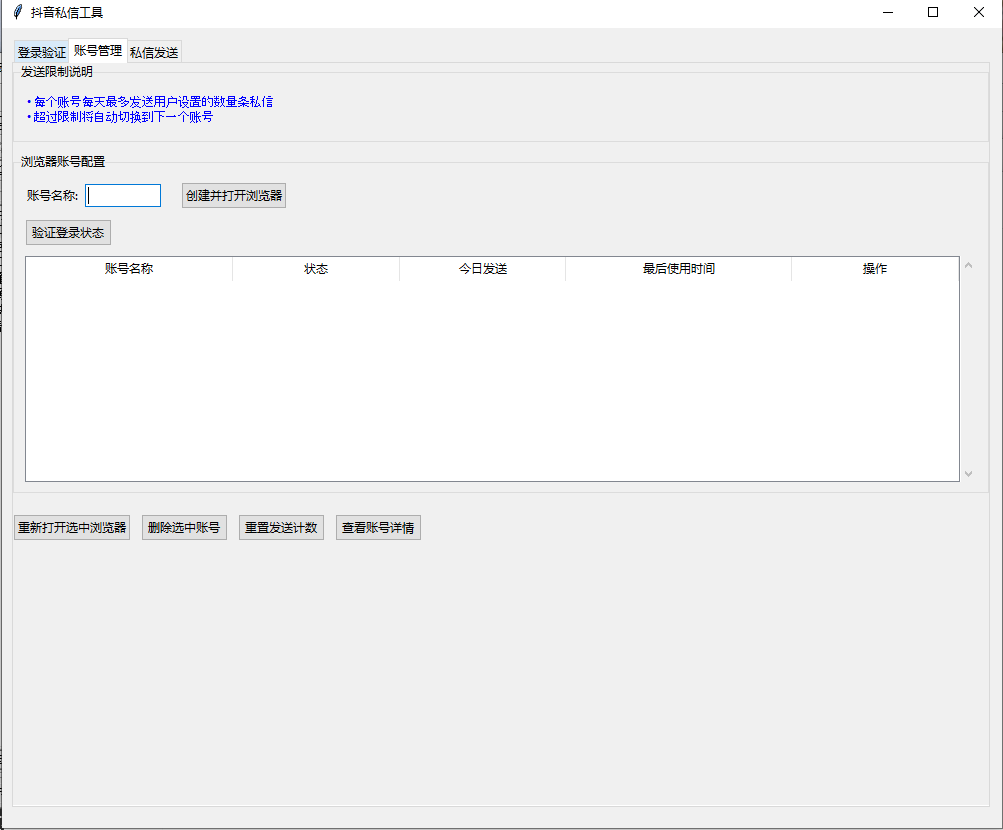Click the 最后使用时间 column header
Viewport: 1003px width, 830px height.
[678, 269]
